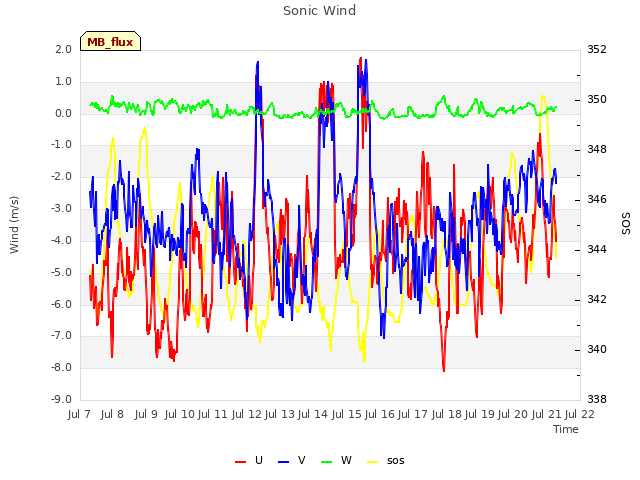The width and height of the screenshot is (640, 480).
Task: Click the -8.0 wind axis value
Action: [61, 367]
